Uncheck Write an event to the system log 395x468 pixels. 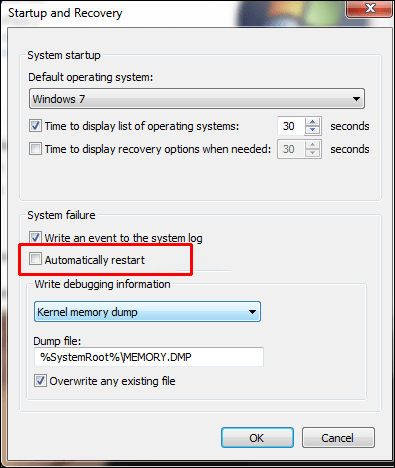[35, 238]
